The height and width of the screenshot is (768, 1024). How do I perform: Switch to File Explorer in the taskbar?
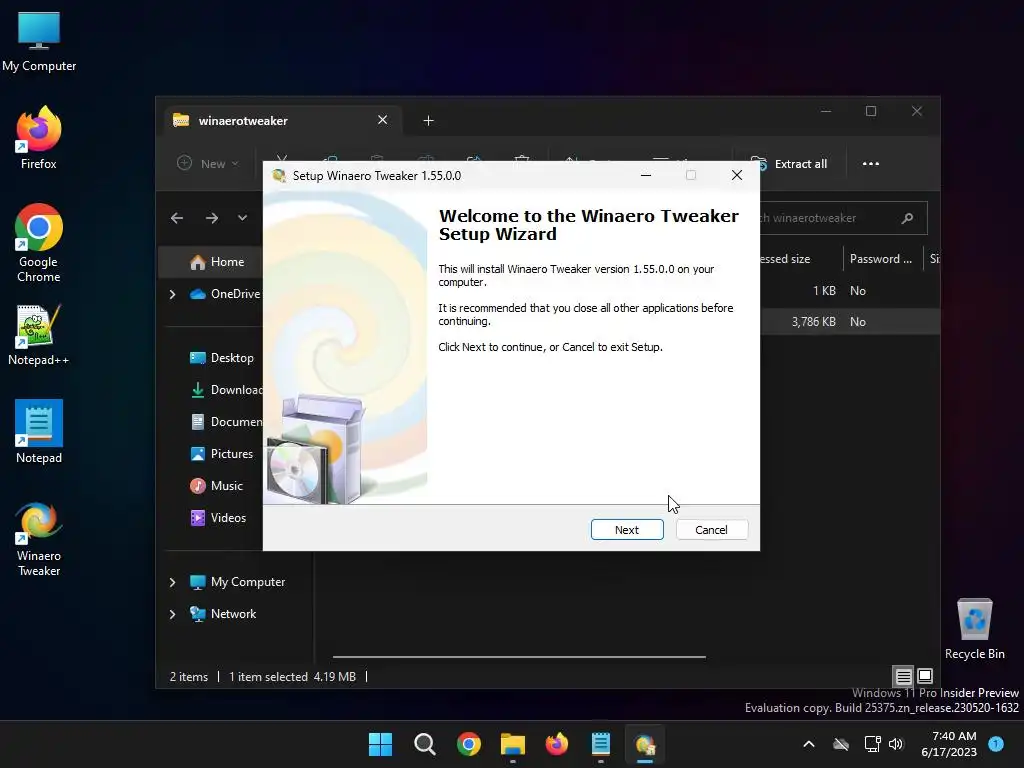tap(513, 744)
